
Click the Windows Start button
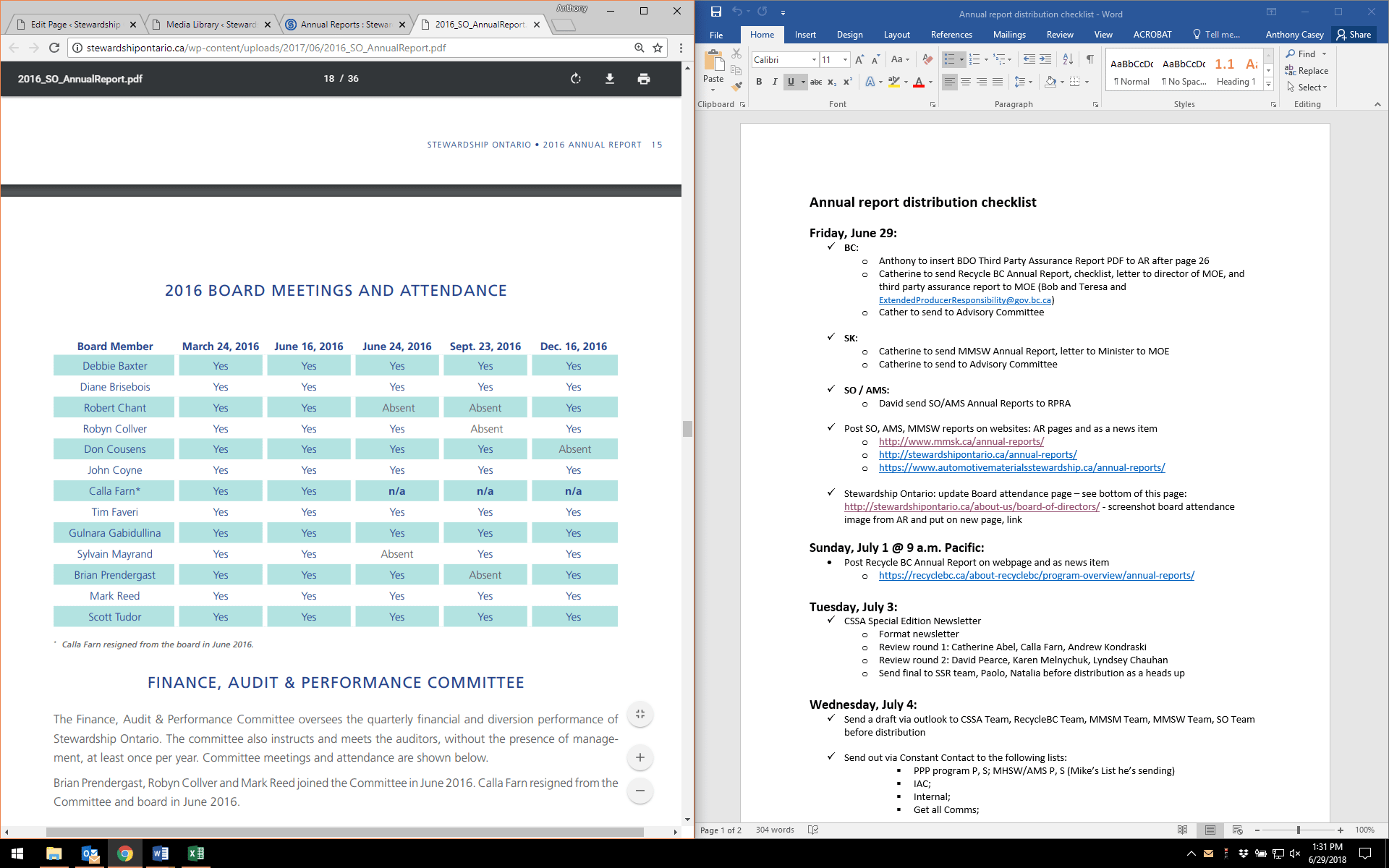tap(17, 854)
